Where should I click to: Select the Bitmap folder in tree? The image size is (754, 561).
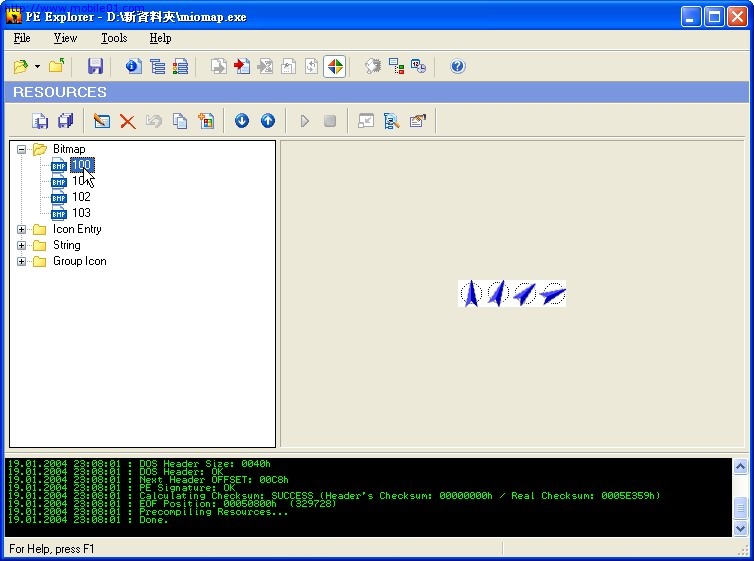click(69, 149)
